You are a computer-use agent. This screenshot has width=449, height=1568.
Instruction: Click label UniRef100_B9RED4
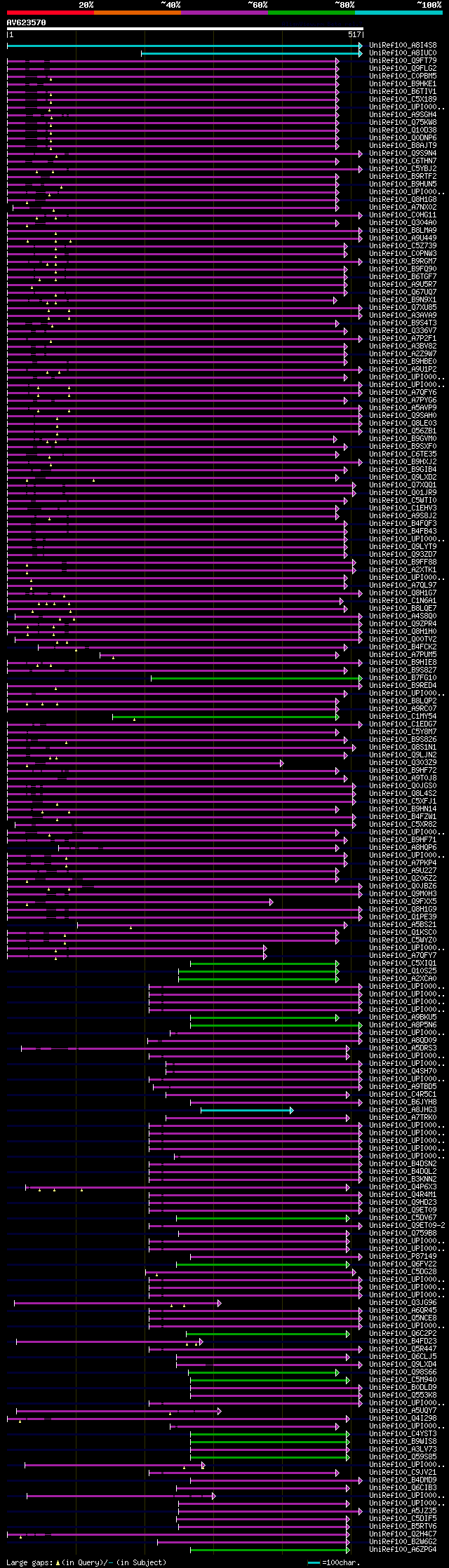point(403,686)
